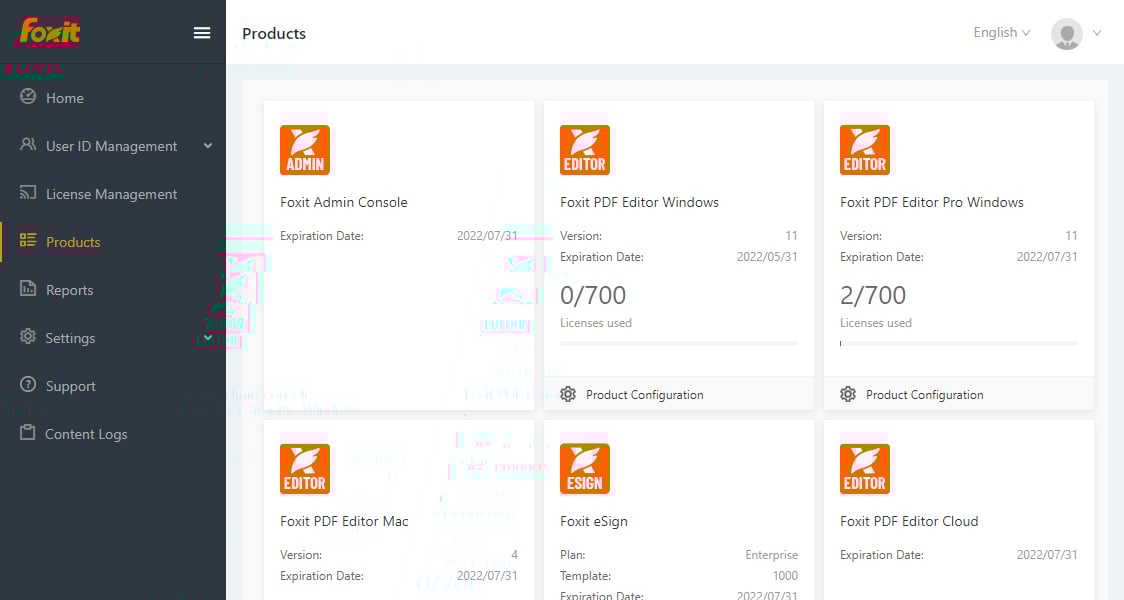This screenshot has height=600, width=1124.
Task: Go to License Management
Action: tap(111, 194)
